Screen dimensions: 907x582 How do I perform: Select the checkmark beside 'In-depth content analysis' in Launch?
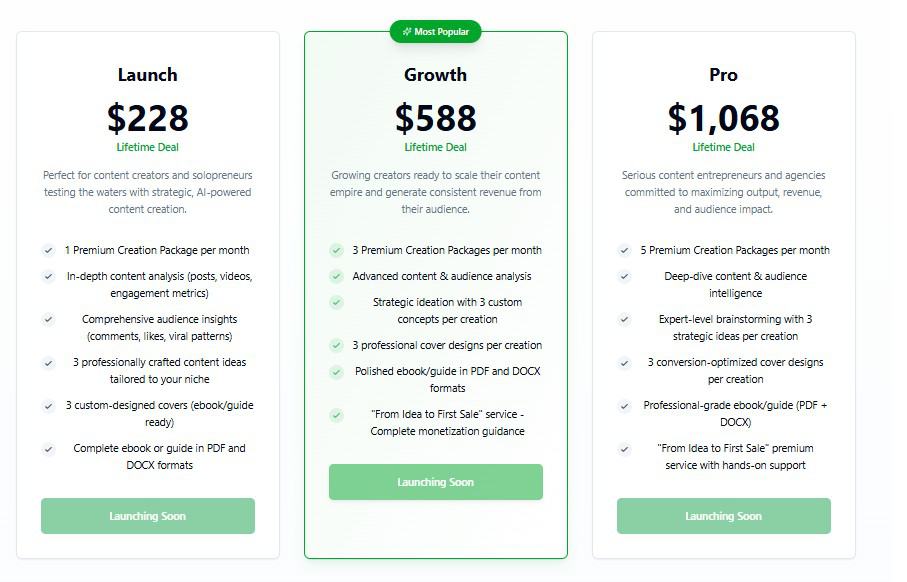(x=48, y=276)
